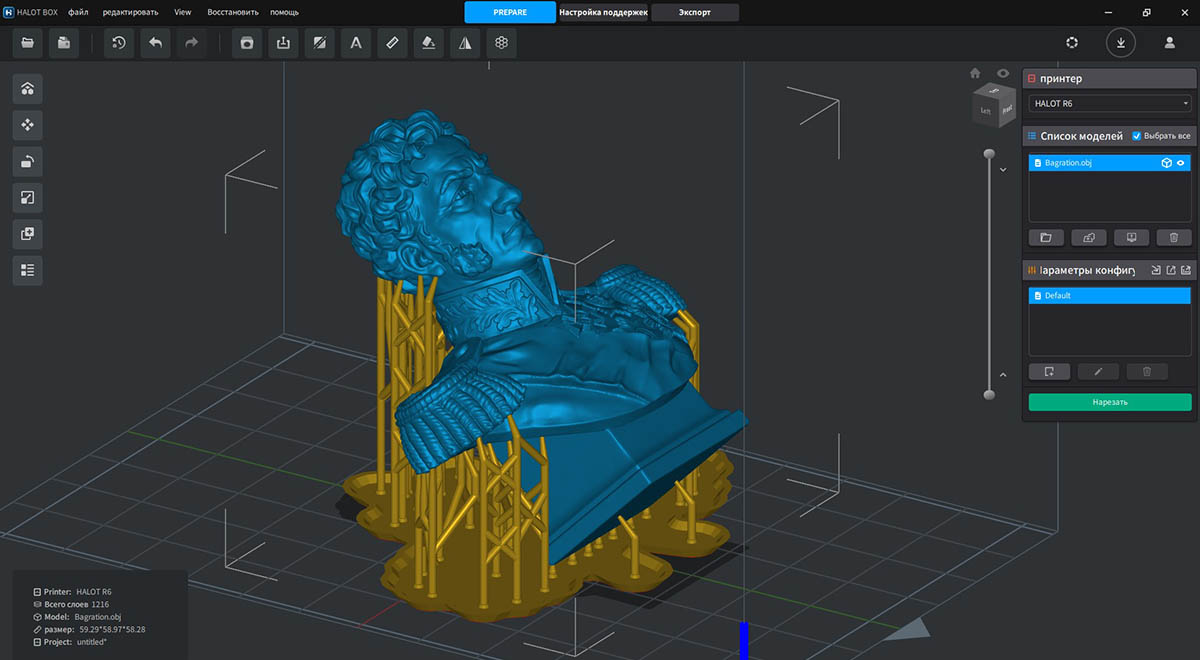Reset view with the home icon
Screen dimensions: 1200x660
pyautogui.click(x=976, y=73)
